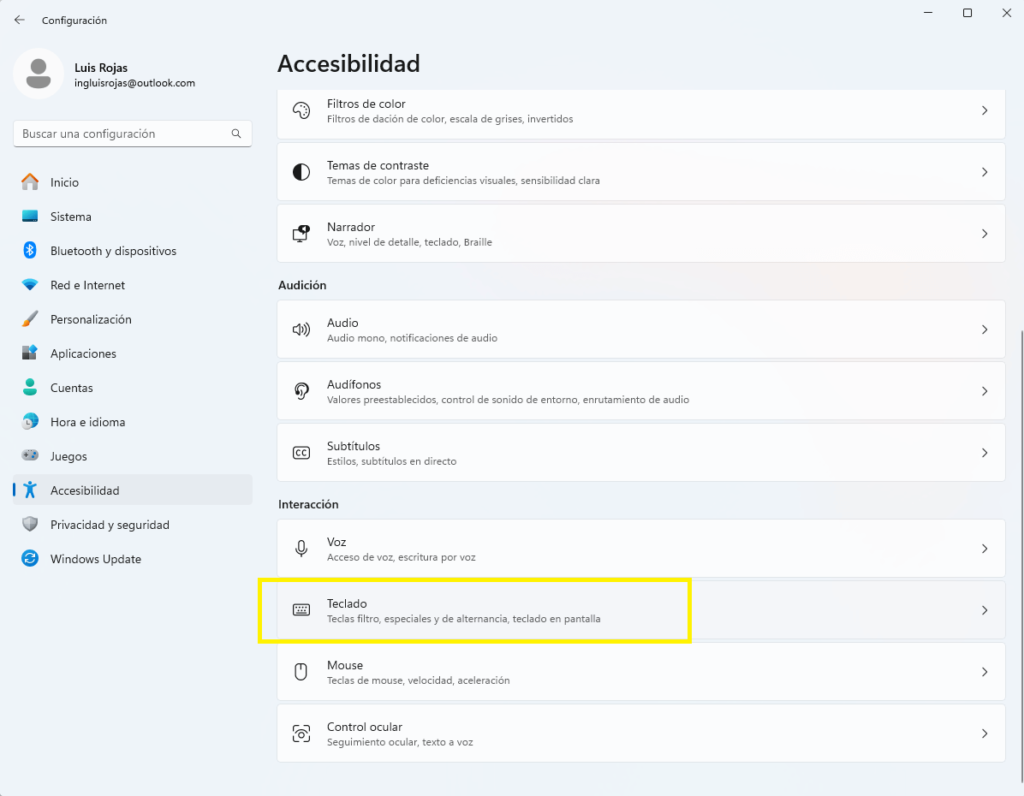Click the Buscar una configuración field
1024x796 pixels.
[x=120, y=134]
